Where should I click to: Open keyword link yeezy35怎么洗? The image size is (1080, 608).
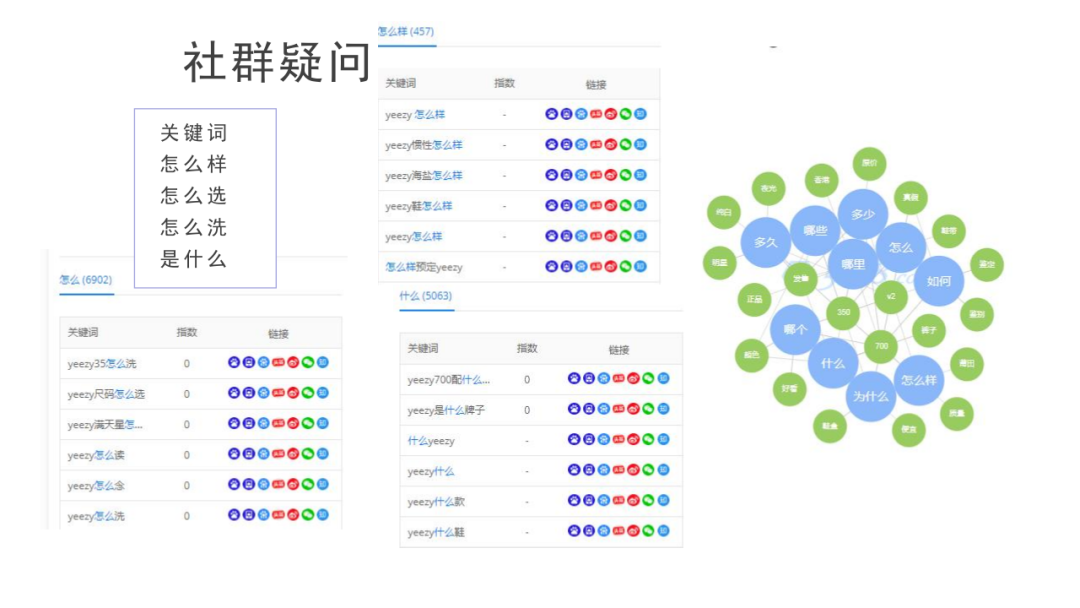click(x=102, y=364)
